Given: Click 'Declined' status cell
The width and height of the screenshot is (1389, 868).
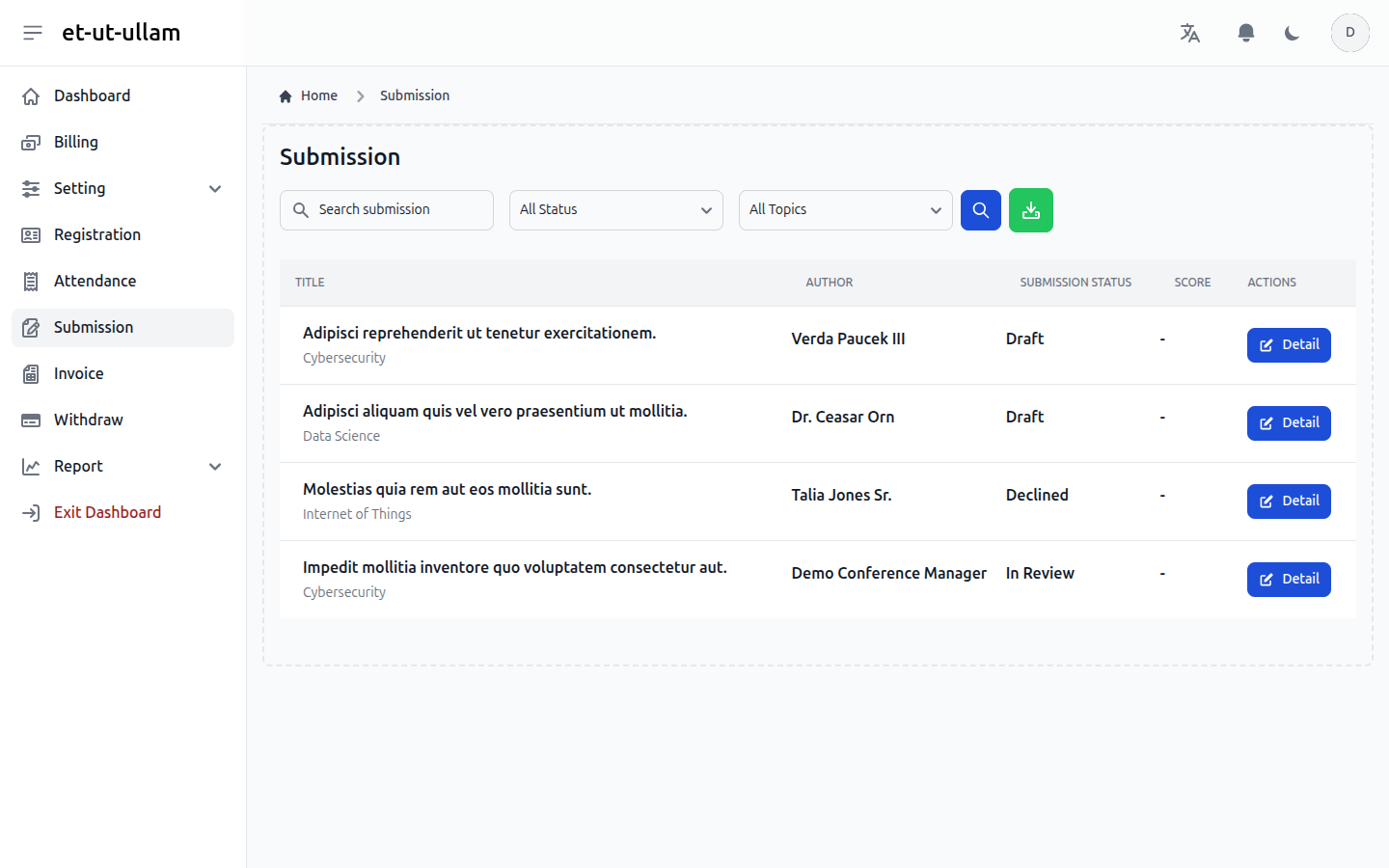Looking at the screenshot, I should pos(1037,496).
